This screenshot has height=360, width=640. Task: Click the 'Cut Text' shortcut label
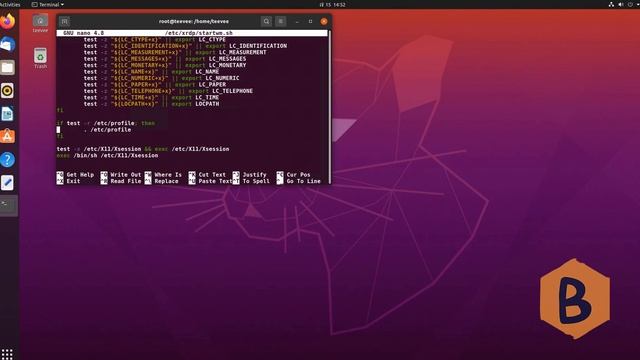(x=212, y=175)
